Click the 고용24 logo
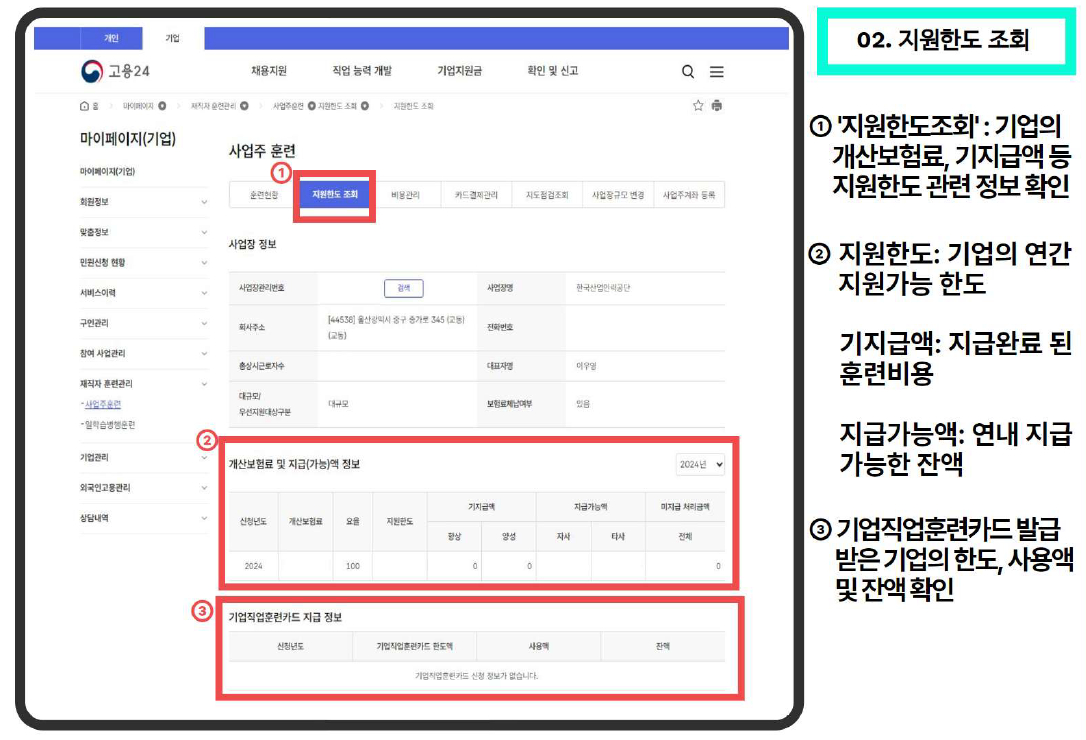Screen dimensions: 1086x740 click(115, 71)
